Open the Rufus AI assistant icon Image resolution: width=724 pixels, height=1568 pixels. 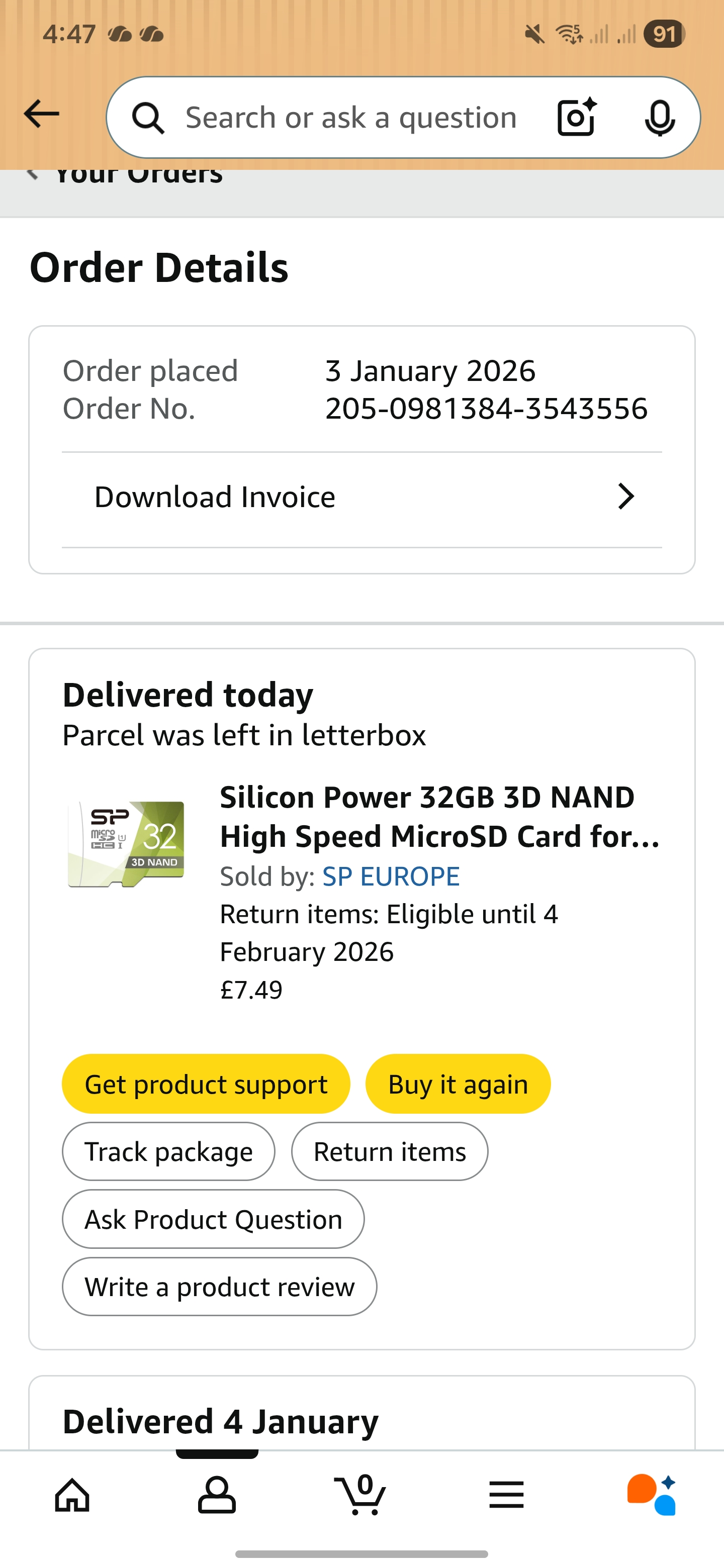[x=651, y=1495]
